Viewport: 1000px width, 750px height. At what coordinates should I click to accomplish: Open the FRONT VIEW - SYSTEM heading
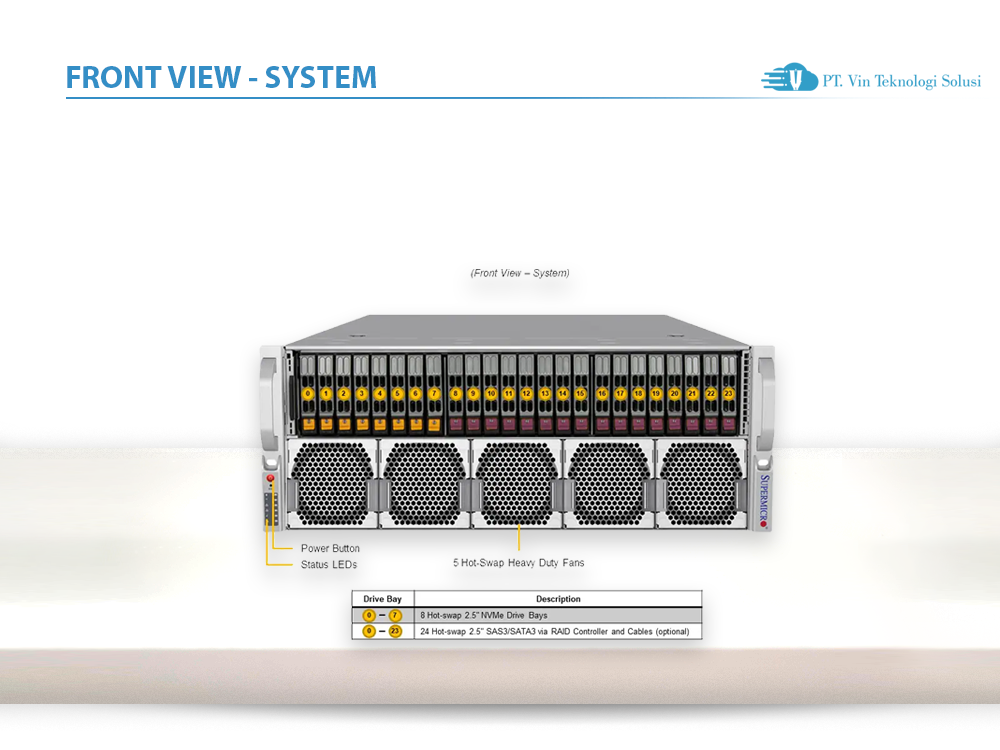(x=221, y=77)
